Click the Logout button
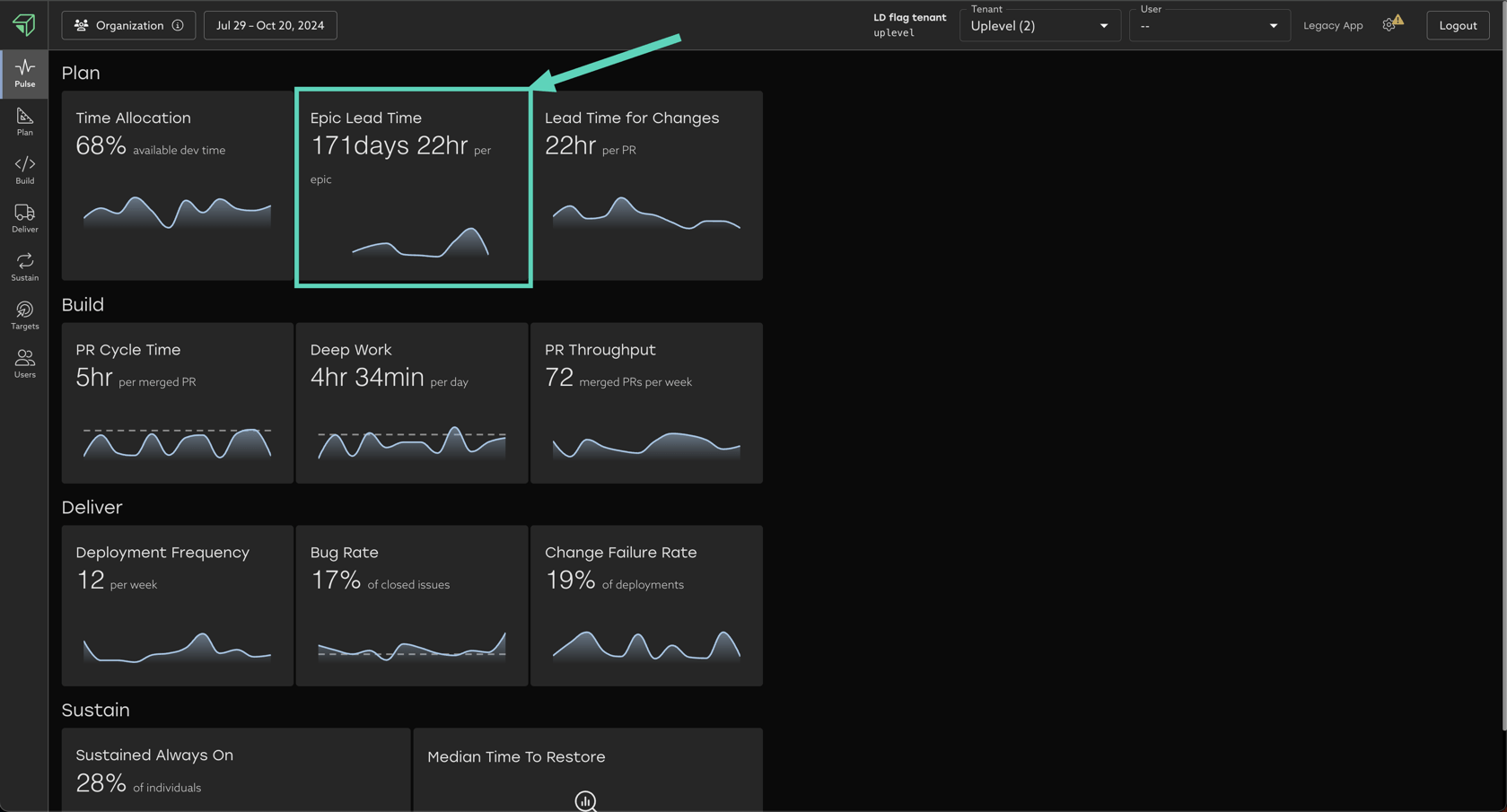The width and height of the screenshot is (1507, 812). 1457,25
